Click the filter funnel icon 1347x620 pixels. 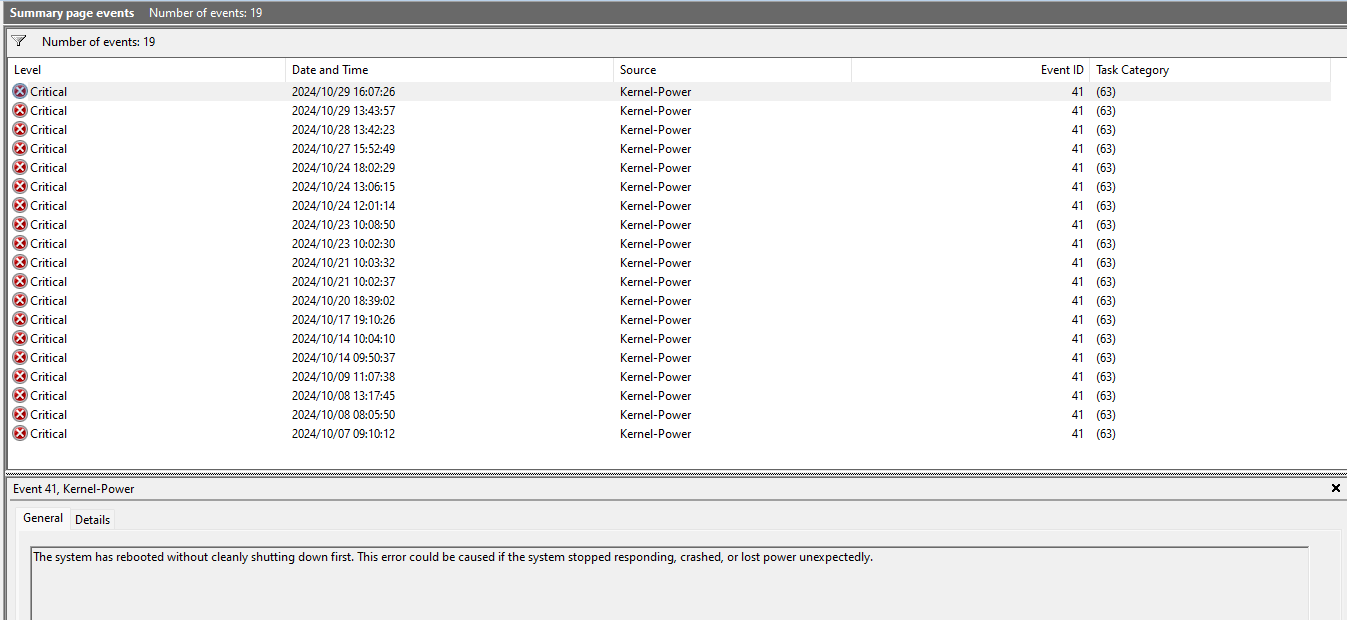click(18, 41)
